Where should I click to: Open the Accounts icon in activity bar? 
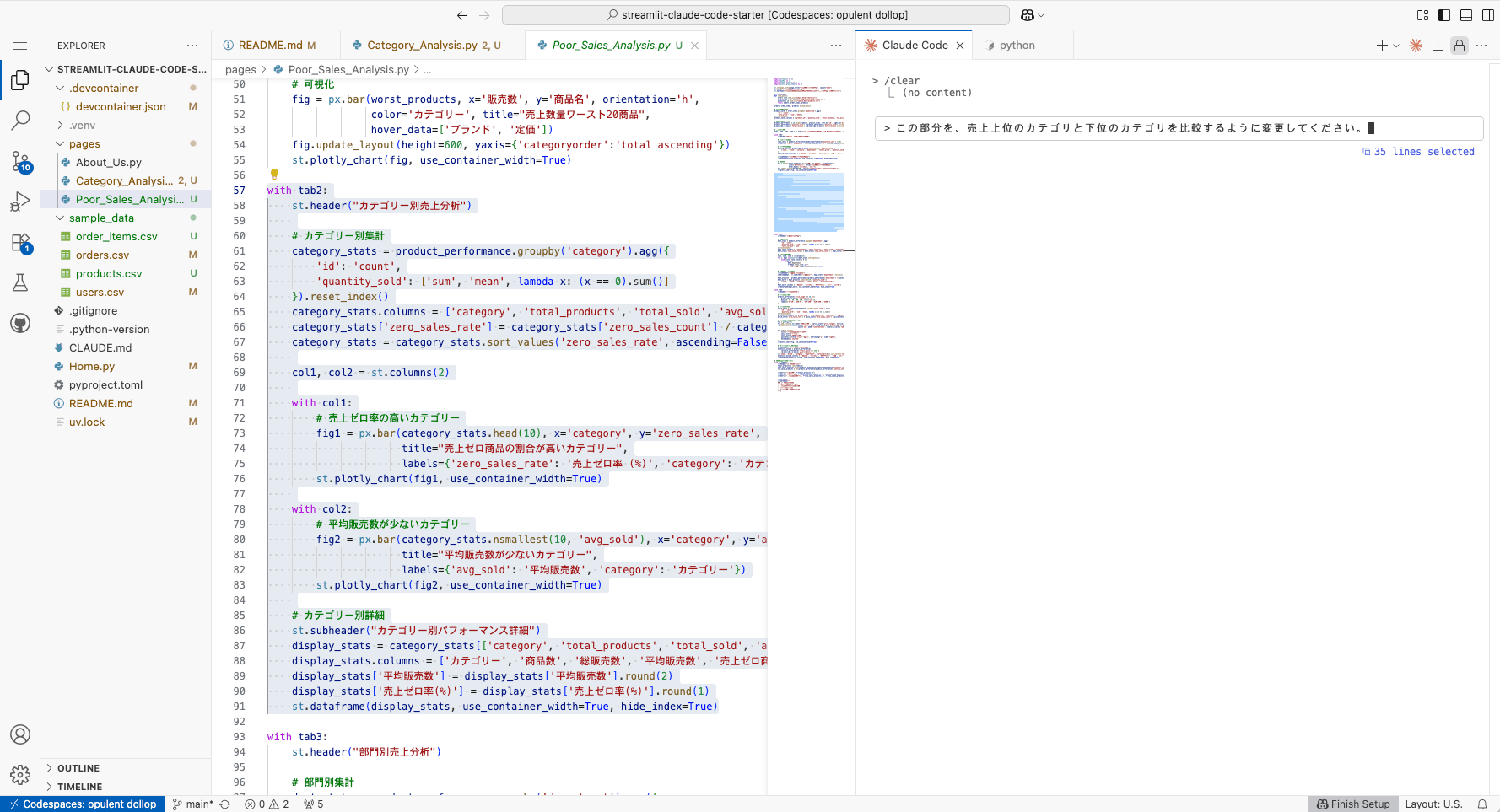[x=20, y=734]
